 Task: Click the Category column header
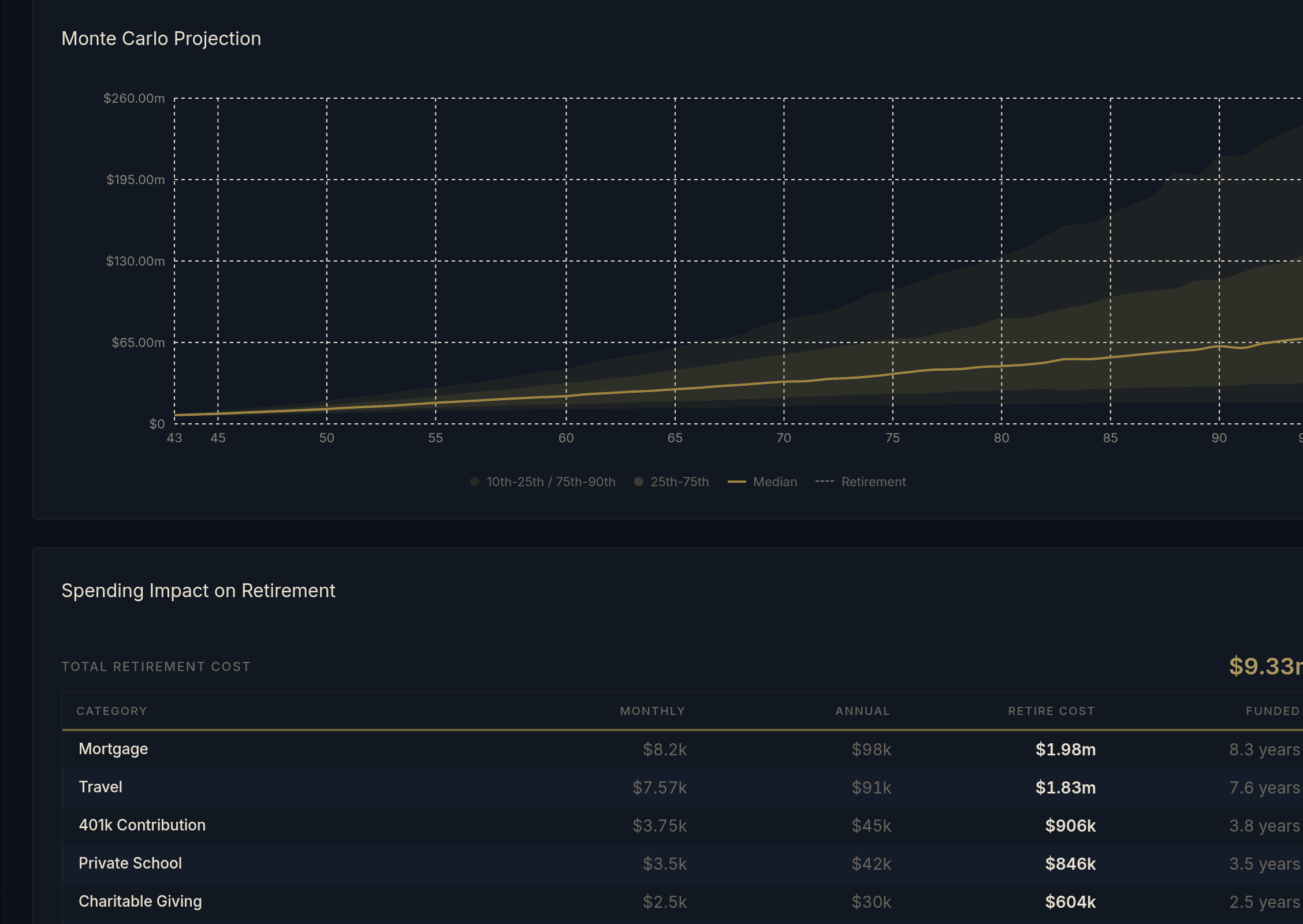(111, 711)
